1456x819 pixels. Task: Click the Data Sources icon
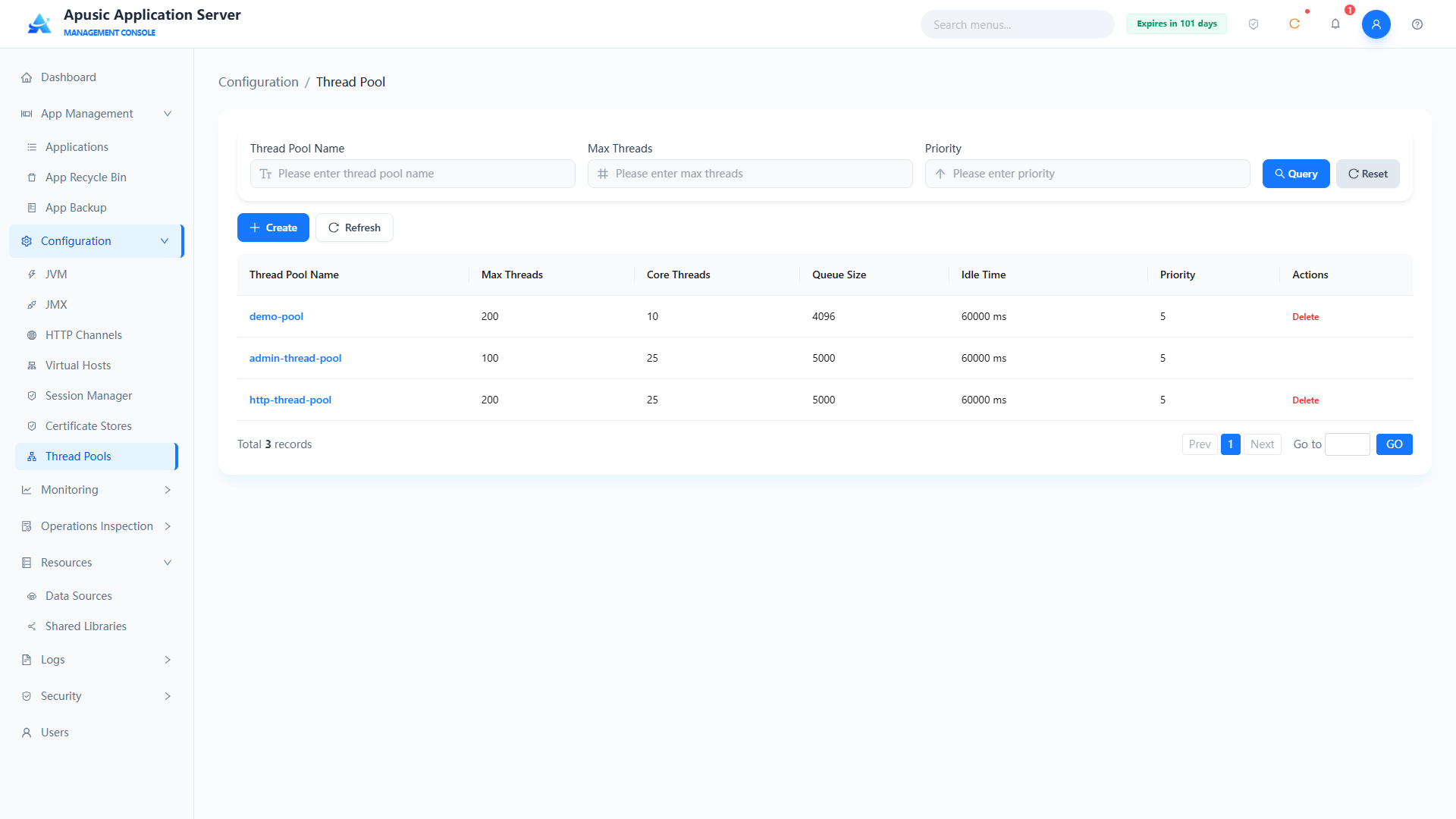(x=32, y=596)
